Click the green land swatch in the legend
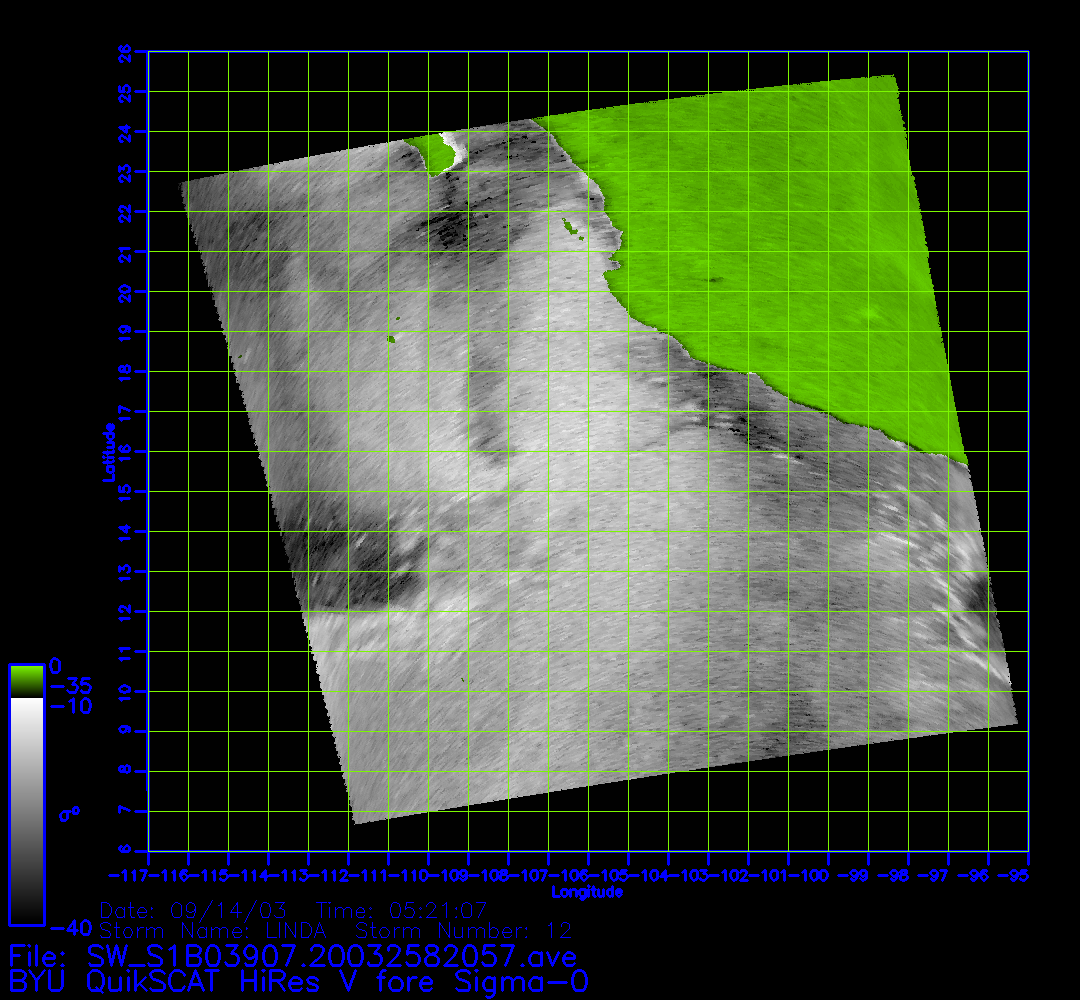The height and width of the screenshot is (1000, 1080). pos(26,682)
